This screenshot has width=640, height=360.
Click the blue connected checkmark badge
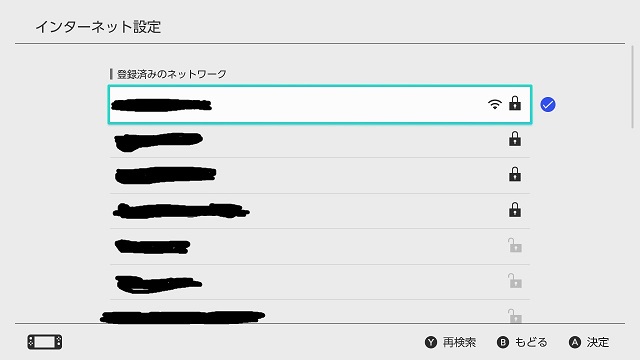(x=548, y=104)
